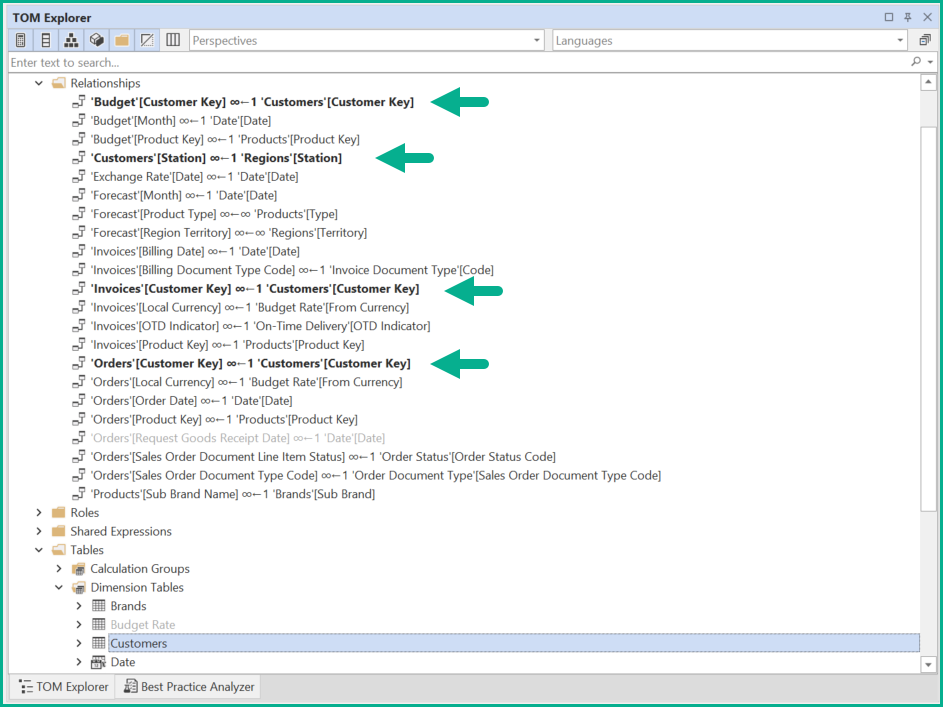The width and height of the screenshot is (943, 707).
Task: Click inside the search text field
Action: (300, 61)
